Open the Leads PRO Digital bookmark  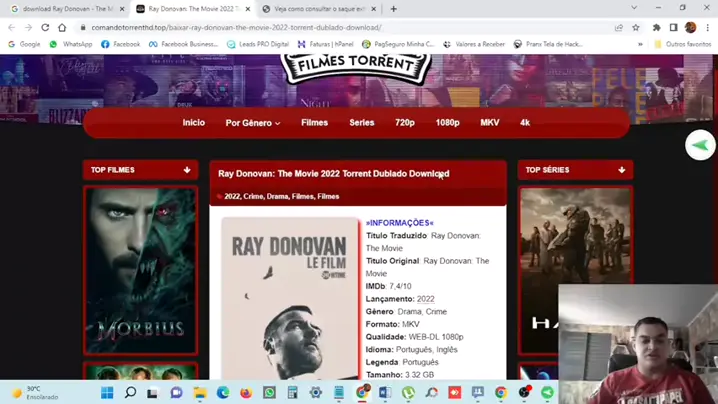pos(258,44)
